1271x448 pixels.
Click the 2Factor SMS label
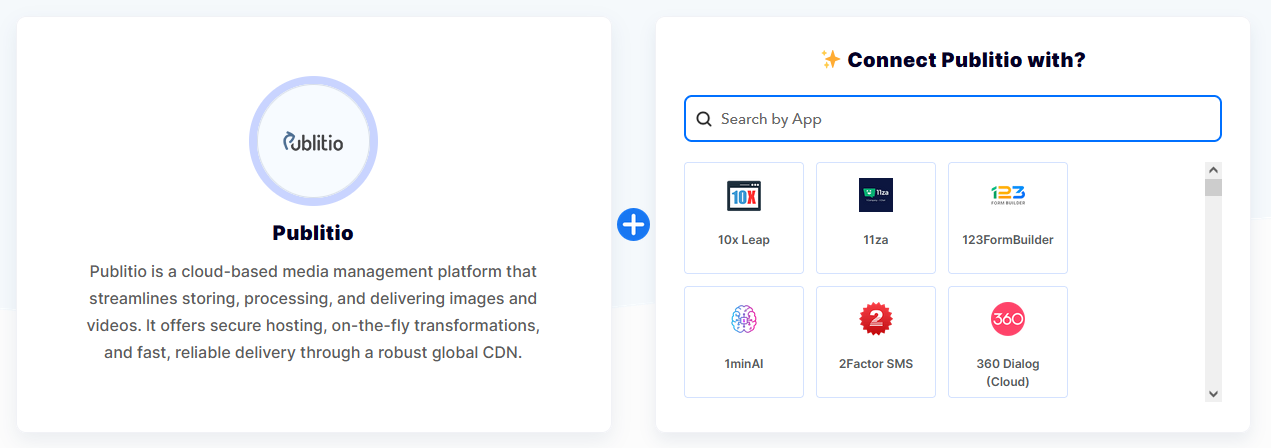(876, 364)
